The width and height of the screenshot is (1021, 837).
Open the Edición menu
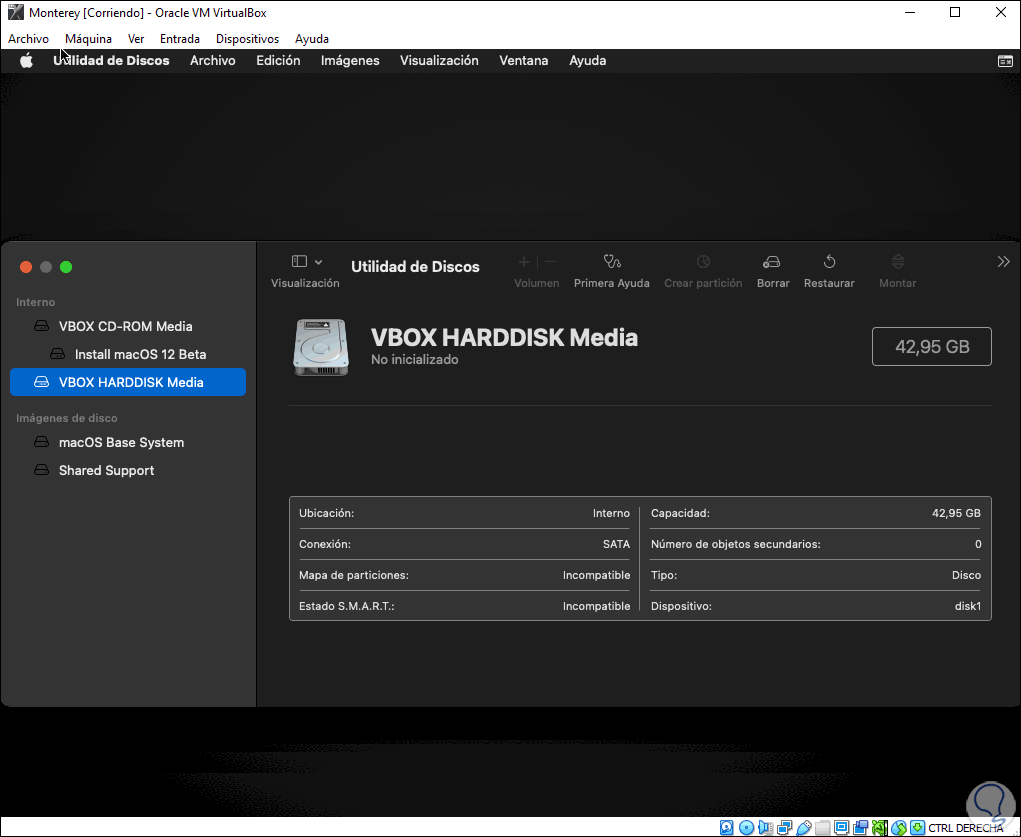click(x=278, y=61)
